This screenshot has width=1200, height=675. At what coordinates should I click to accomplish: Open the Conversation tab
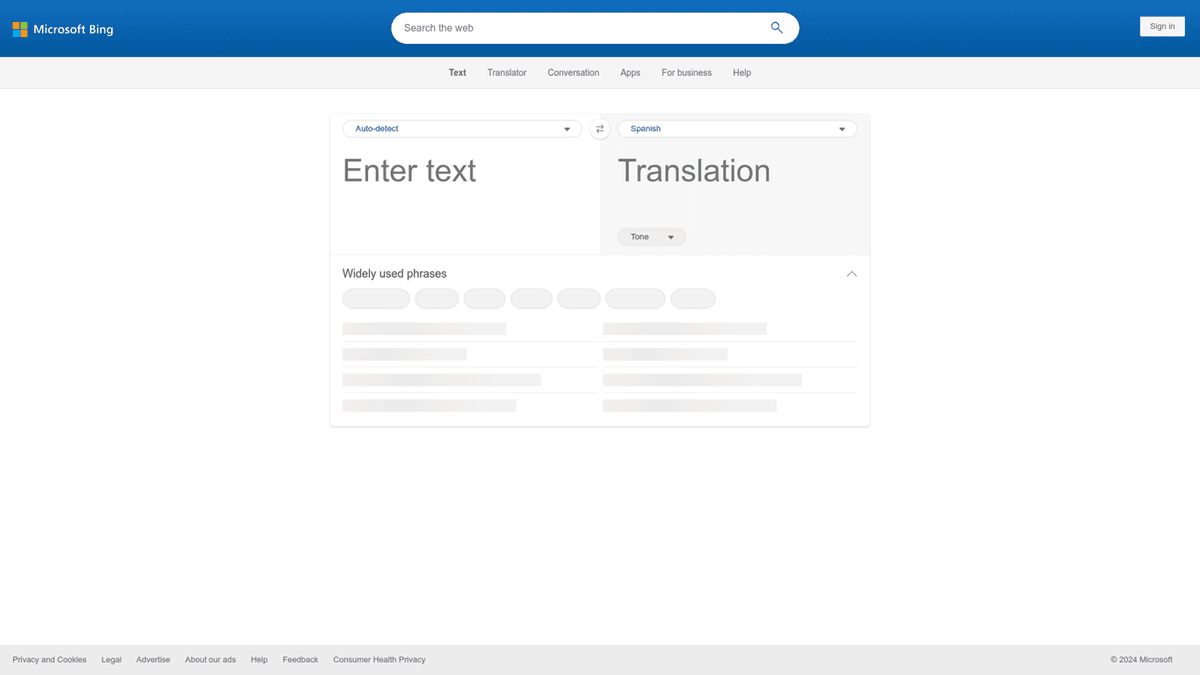(573, 73)
